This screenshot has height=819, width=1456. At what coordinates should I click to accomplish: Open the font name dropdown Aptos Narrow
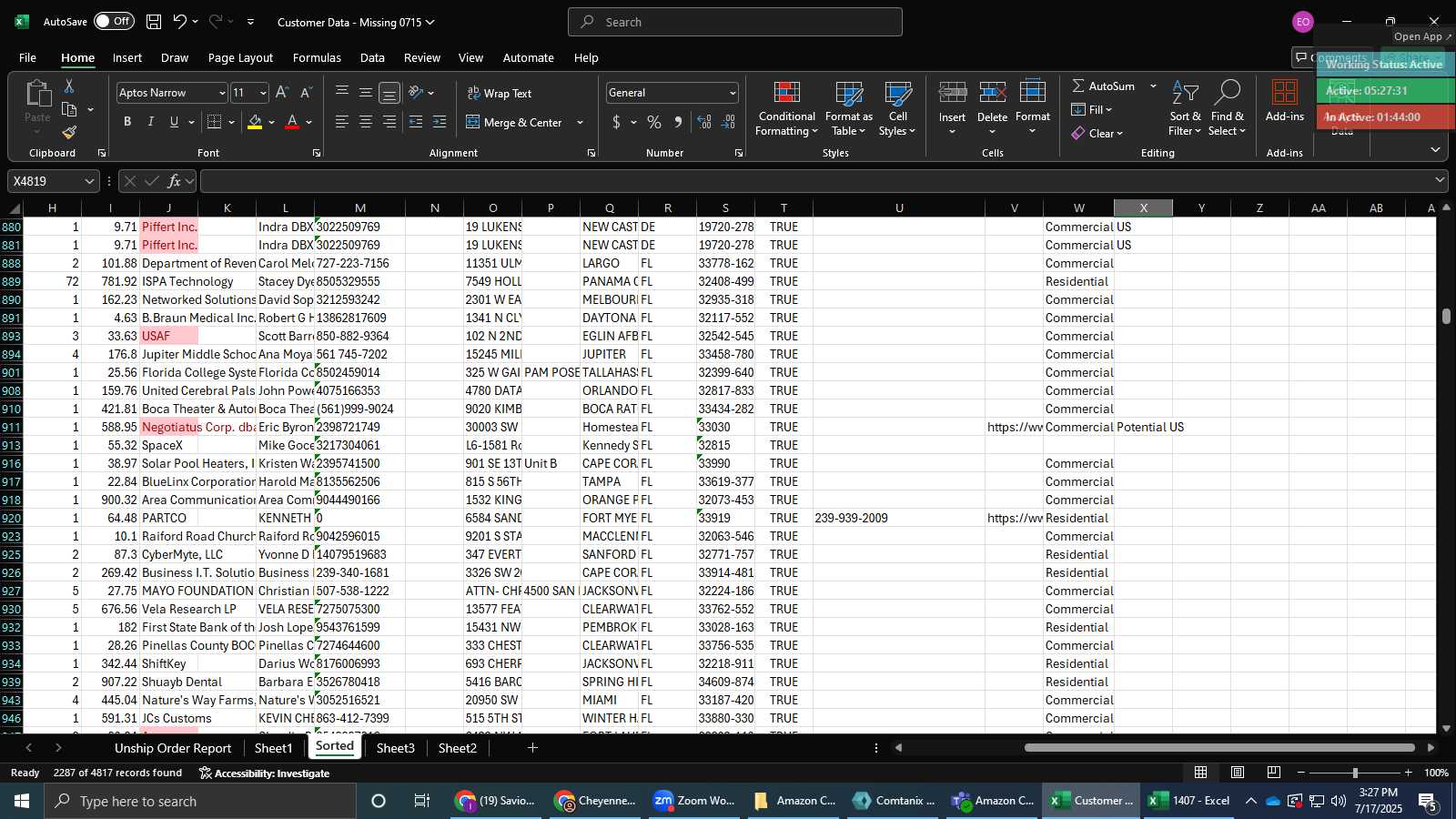221,93
